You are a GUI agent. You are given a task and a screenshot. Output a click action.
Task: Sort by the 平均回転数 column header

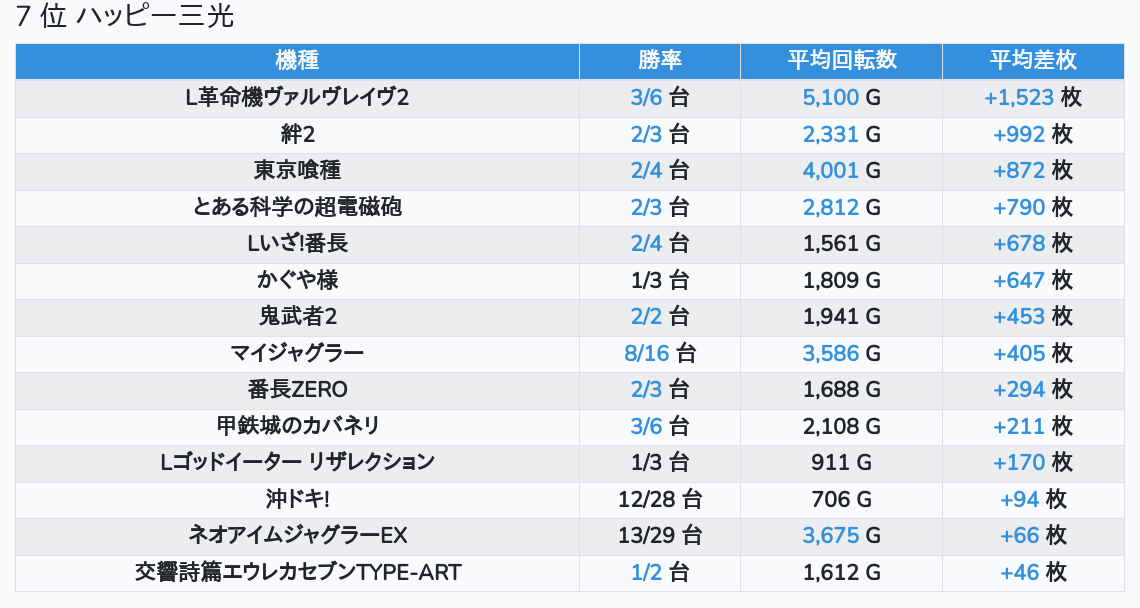point(841,60)
